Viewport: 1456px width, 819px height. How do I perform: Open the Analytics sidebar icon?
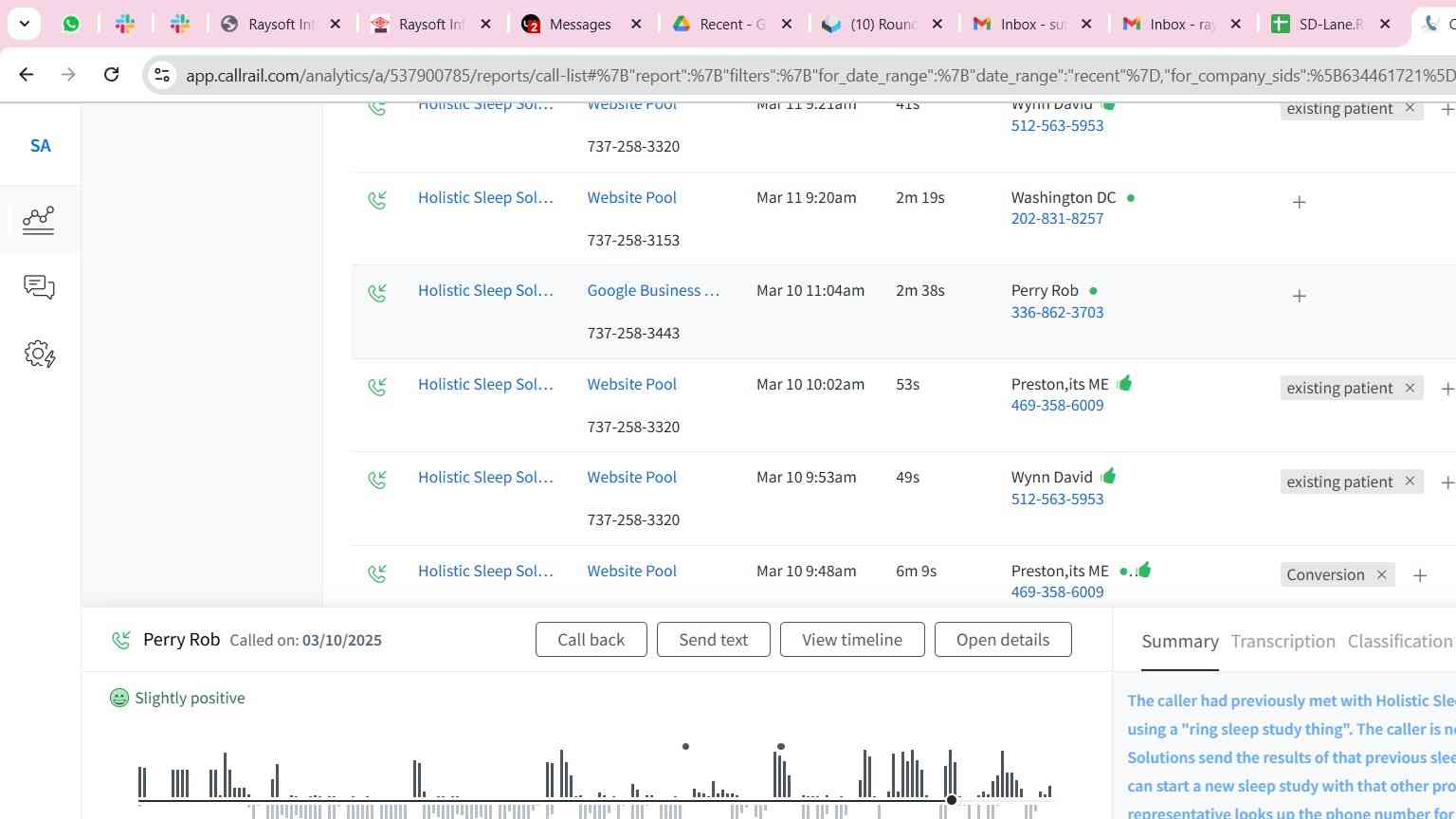(39, 220)
